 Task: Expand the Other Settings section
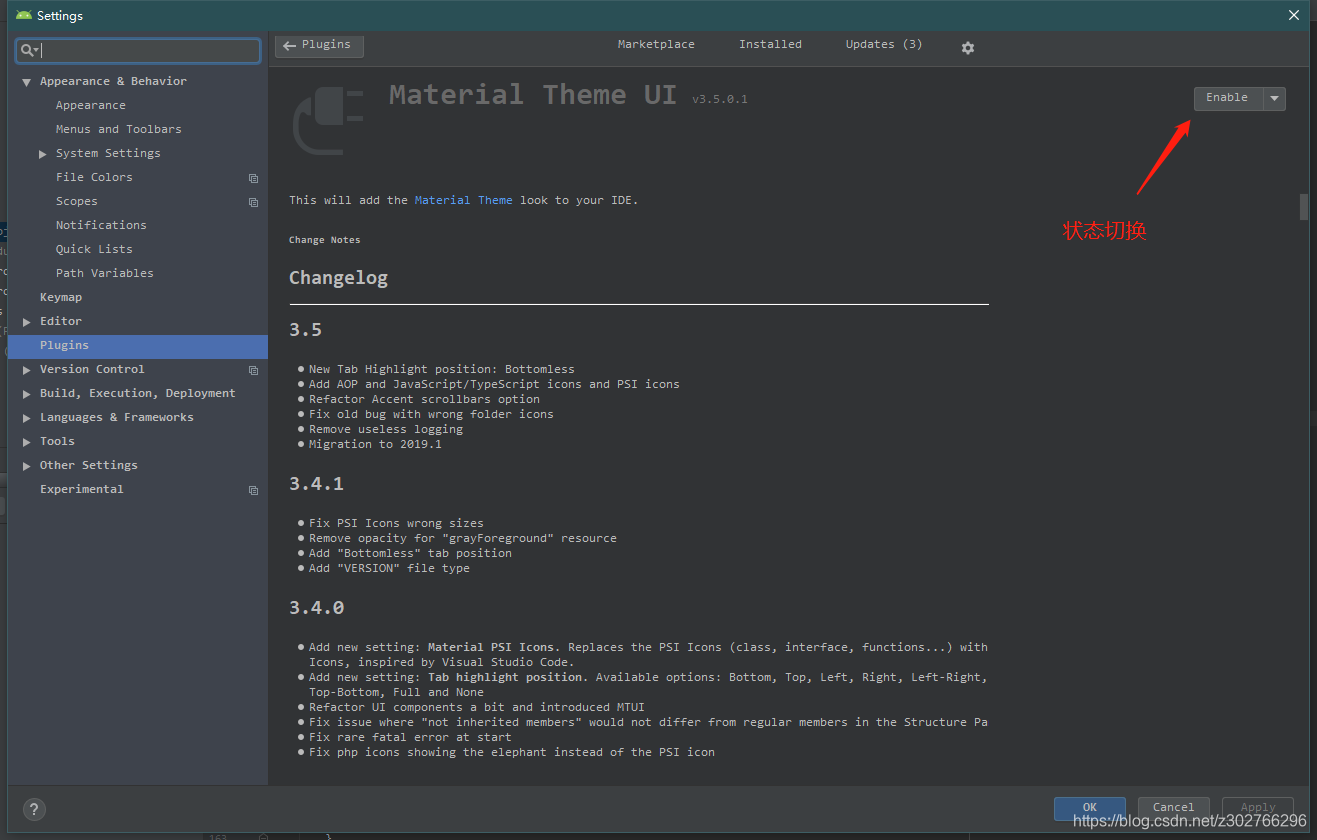pyautogui.click(x=27, y=466)
